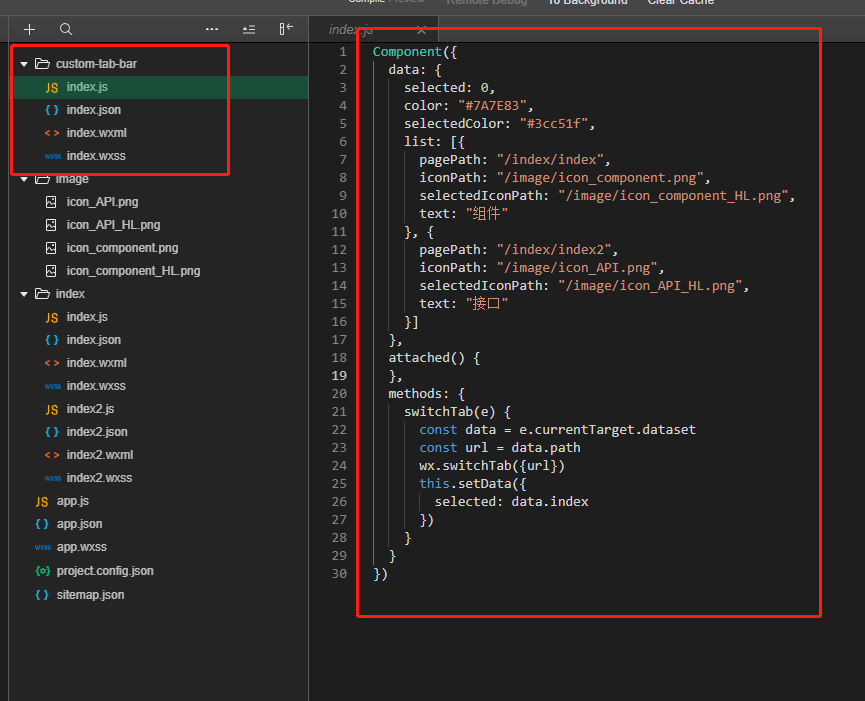
Task: Open the index2.wxss file
Action: point(99,478)
